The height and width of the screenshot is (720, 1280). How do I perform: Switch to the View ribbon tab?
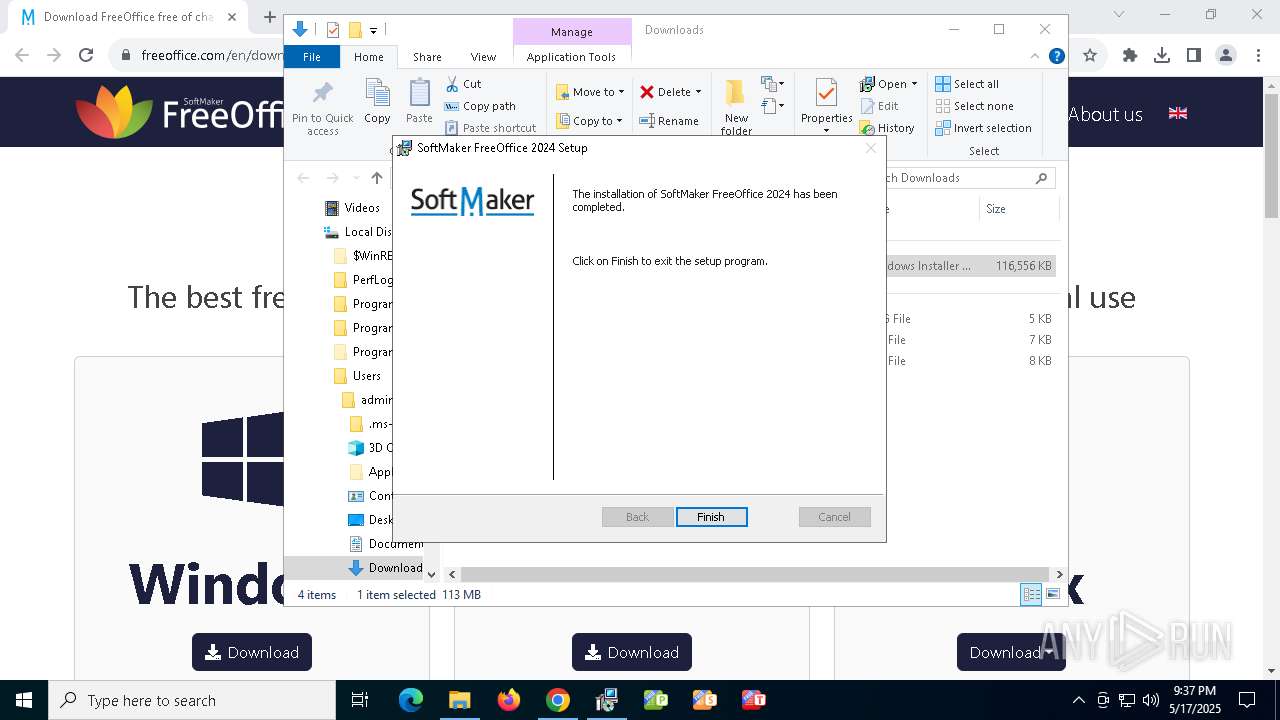coord(483,57)
